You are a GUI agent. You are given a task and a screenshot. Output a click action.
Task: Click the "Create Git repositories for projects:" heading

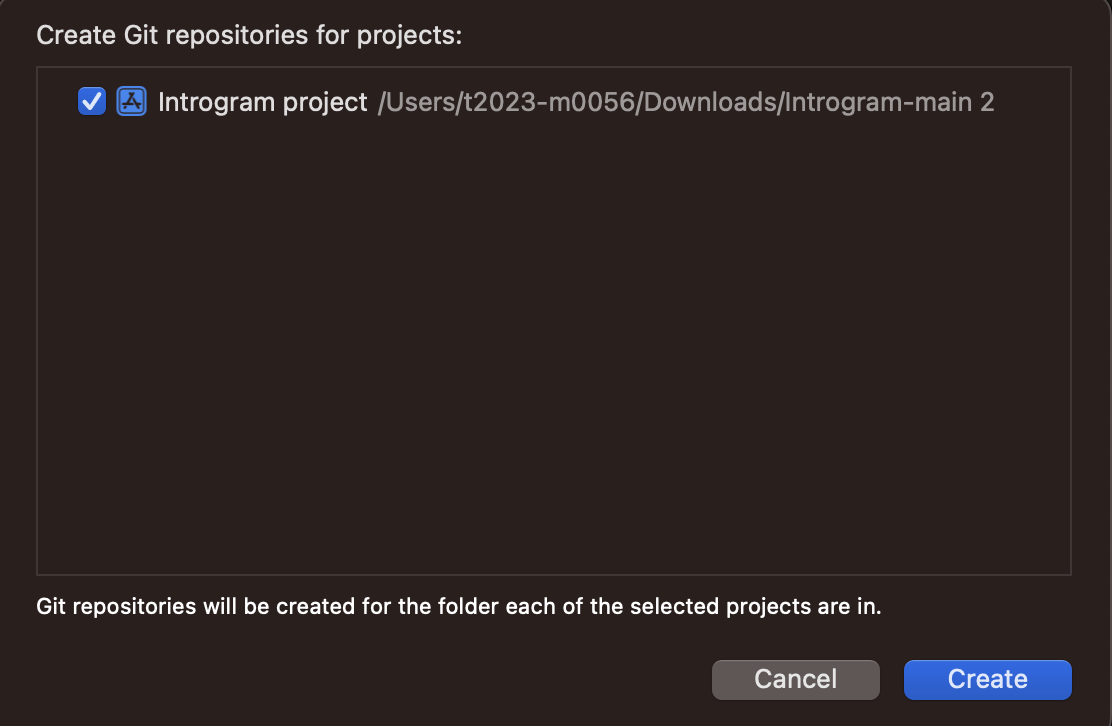[x=249, y=35]
